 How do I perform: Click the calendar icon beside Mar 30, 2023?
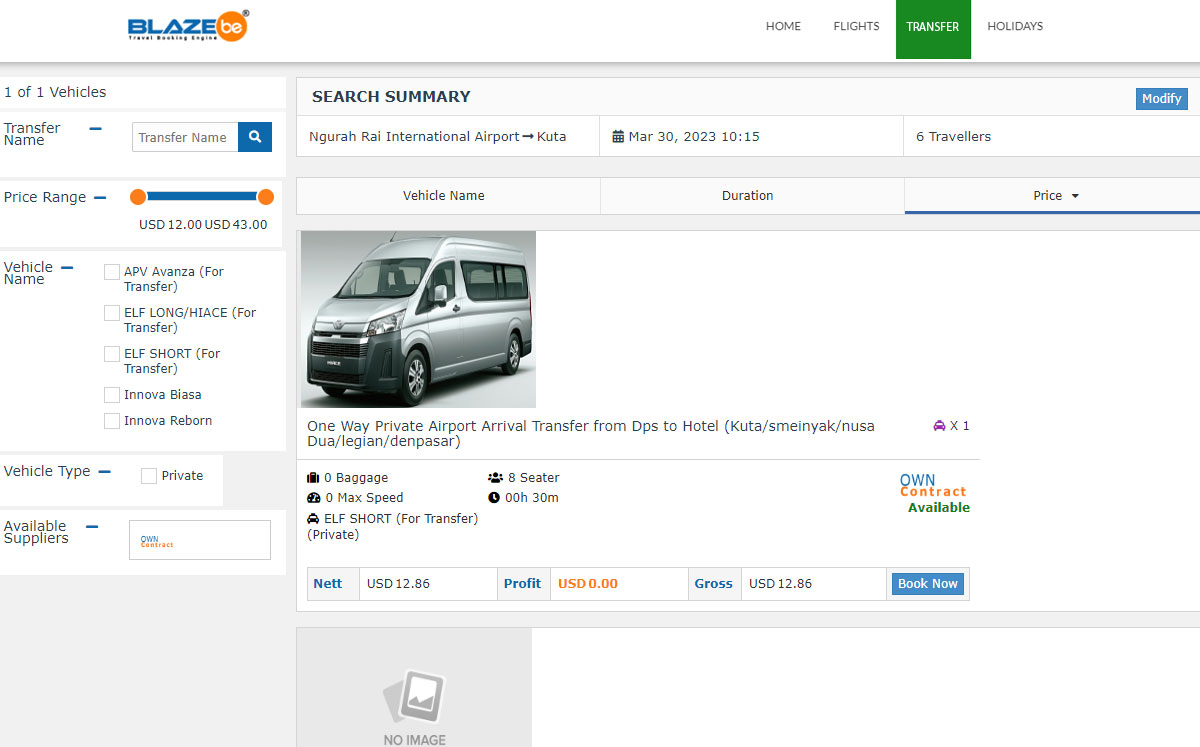click(618, 137)
